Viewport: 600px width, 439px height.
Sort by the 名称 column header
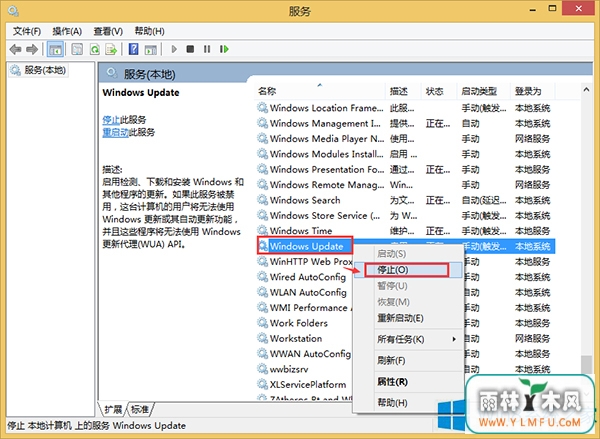point(320,91)
